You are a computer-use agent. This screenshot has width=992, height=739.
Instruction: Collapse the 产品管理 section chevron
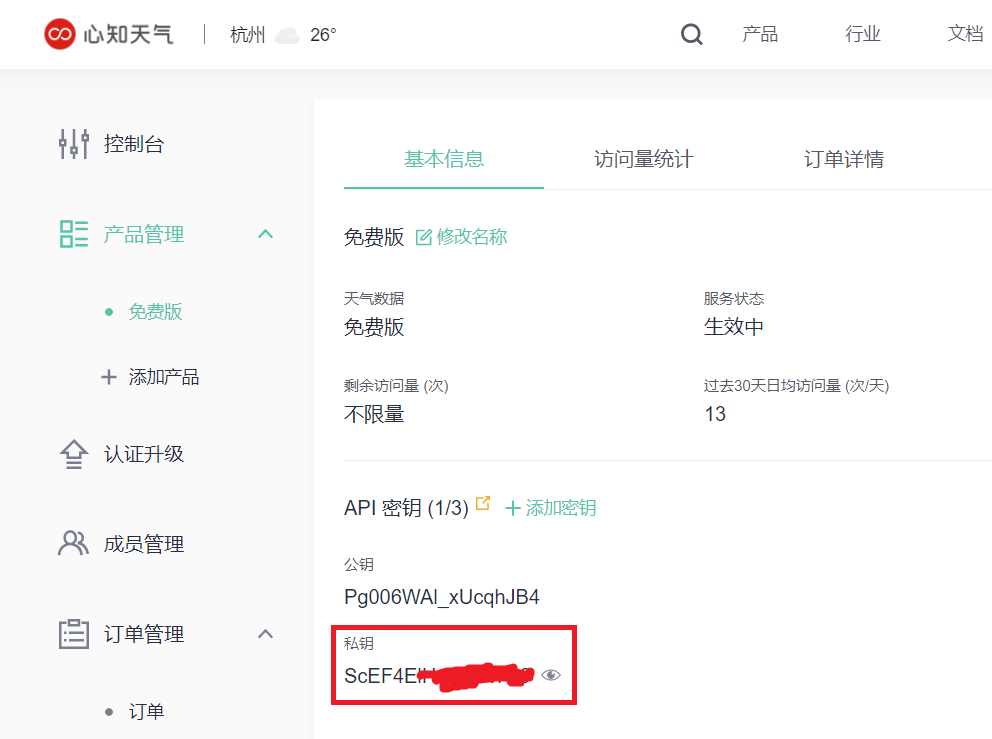click(x=265, y=233)
